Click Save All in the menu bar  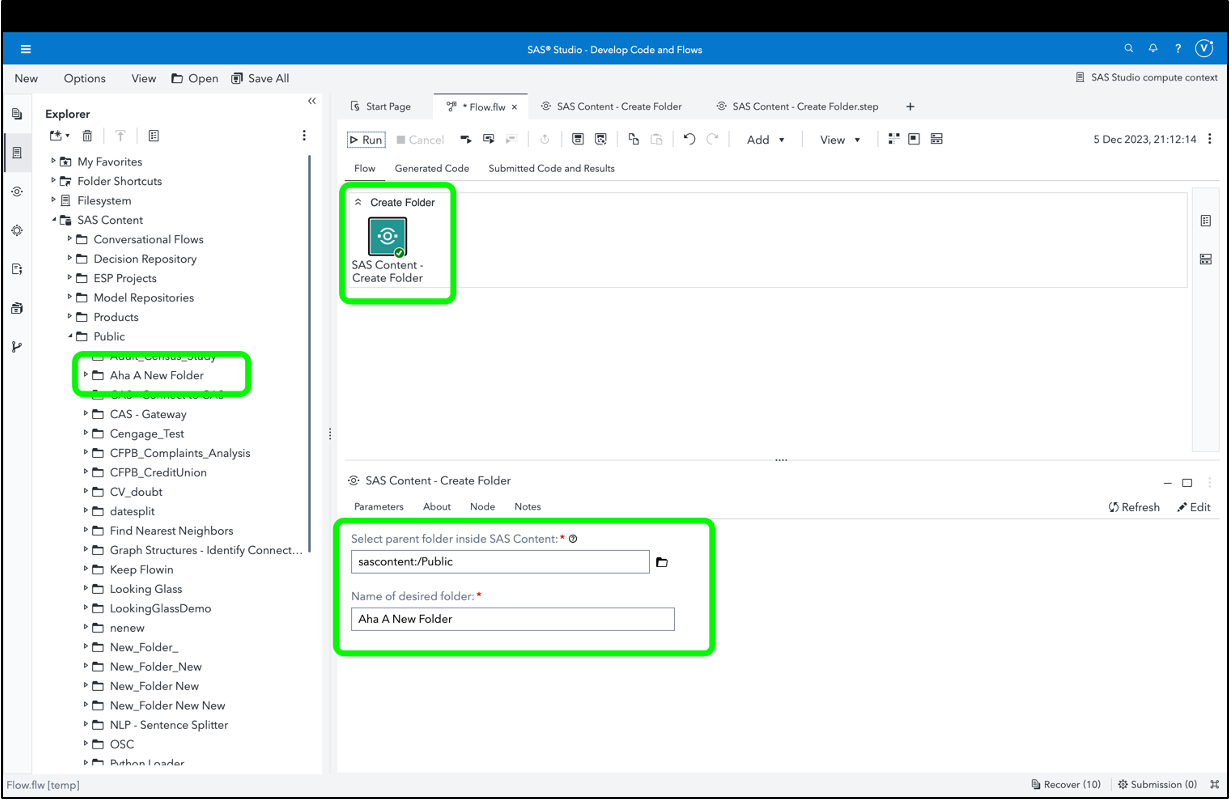260,78
